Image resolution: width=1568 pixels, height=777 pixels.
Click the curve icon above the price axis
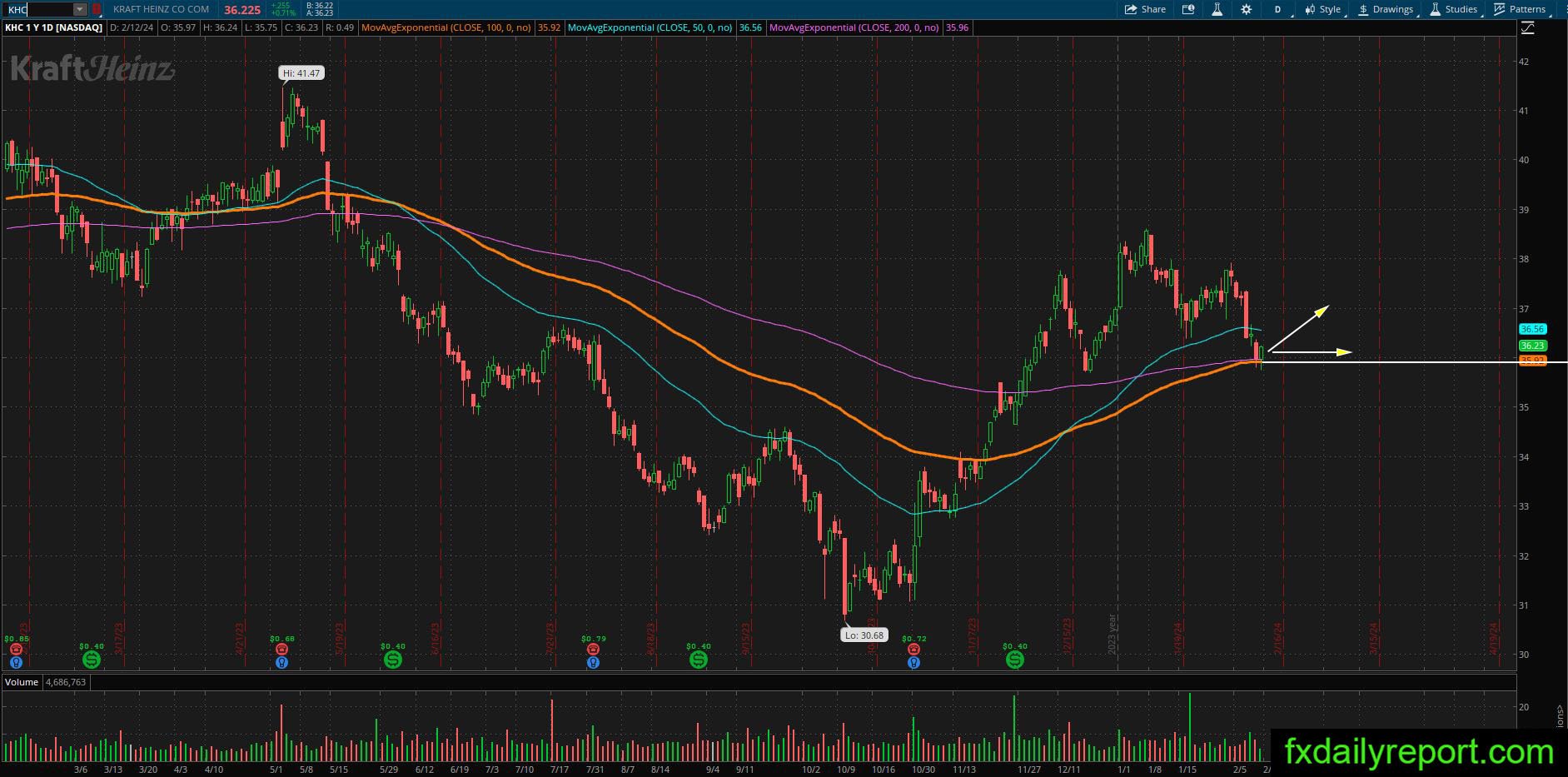pos(1527,28)
